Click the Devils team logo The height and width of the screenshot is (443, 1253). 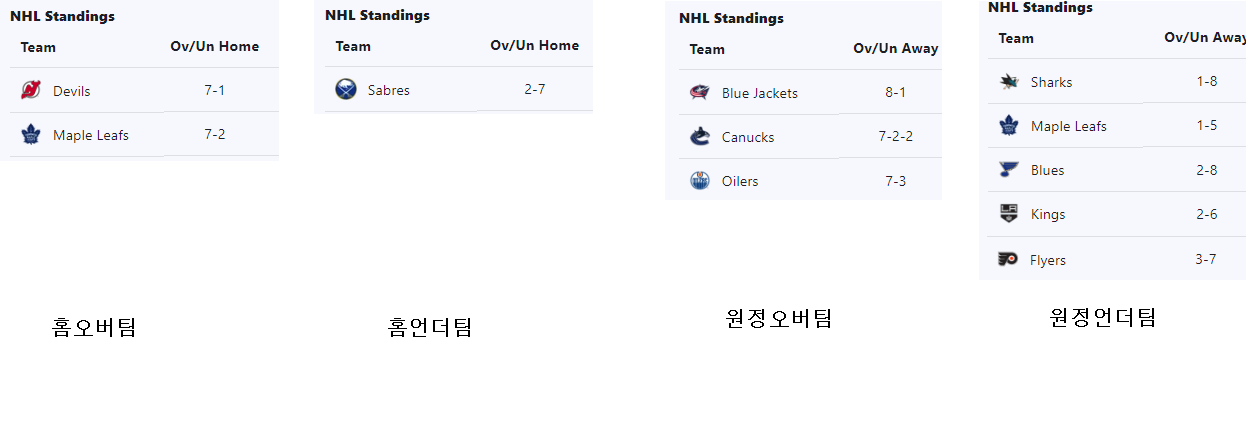point(30,91)
